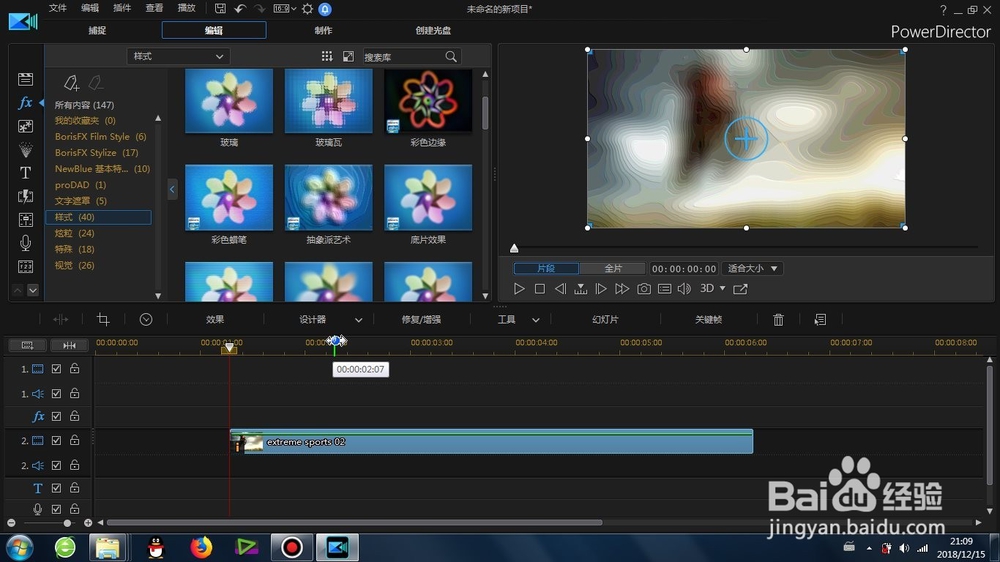Image resolution: width=1000 pixels, height=562 pixels.
Task: Expand the 工具 dropdown arrow
Action: pos(536,320)
